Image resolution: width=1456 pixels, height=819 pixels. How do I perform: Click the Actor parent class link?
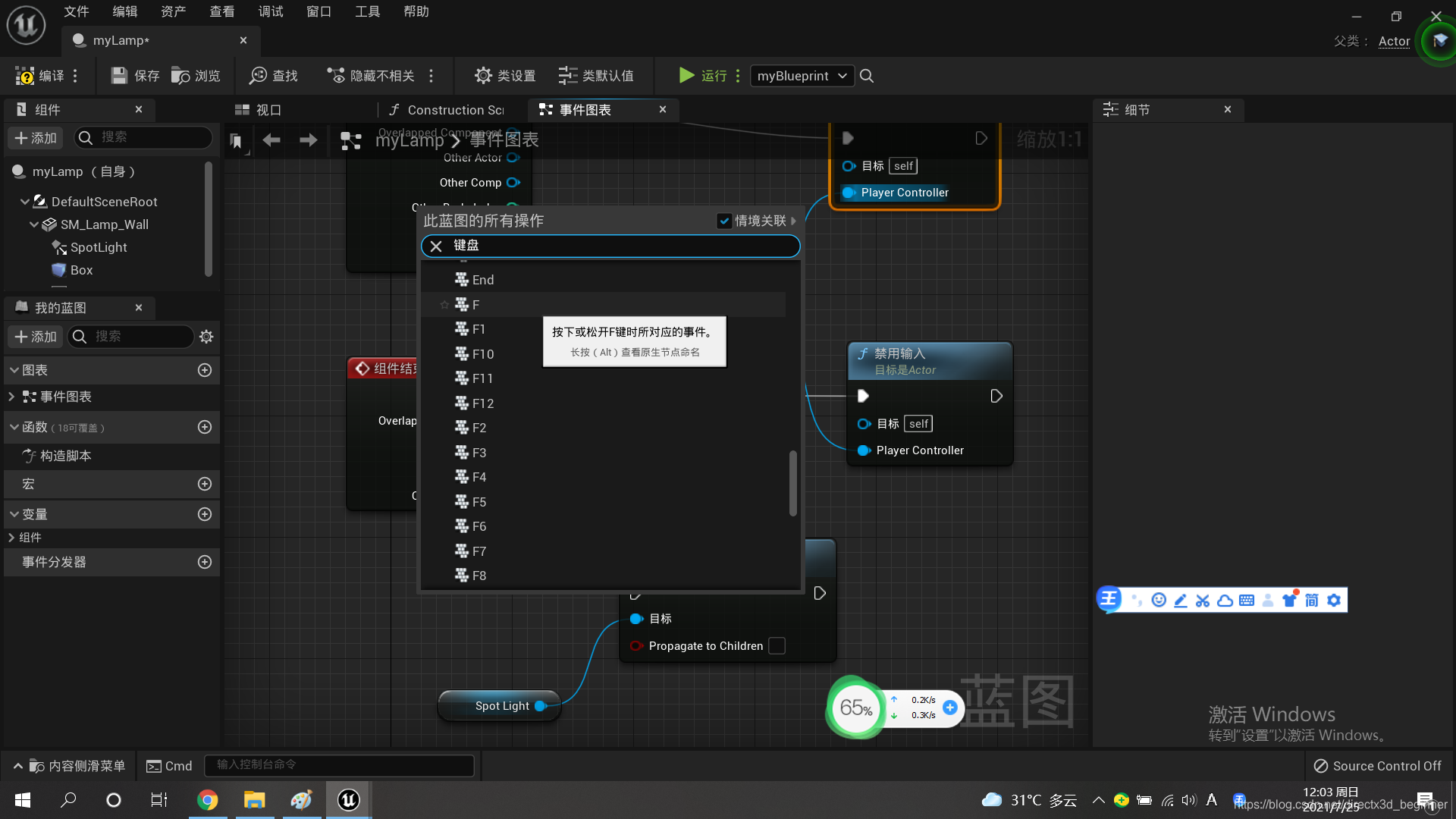[x=1394, y=41]
